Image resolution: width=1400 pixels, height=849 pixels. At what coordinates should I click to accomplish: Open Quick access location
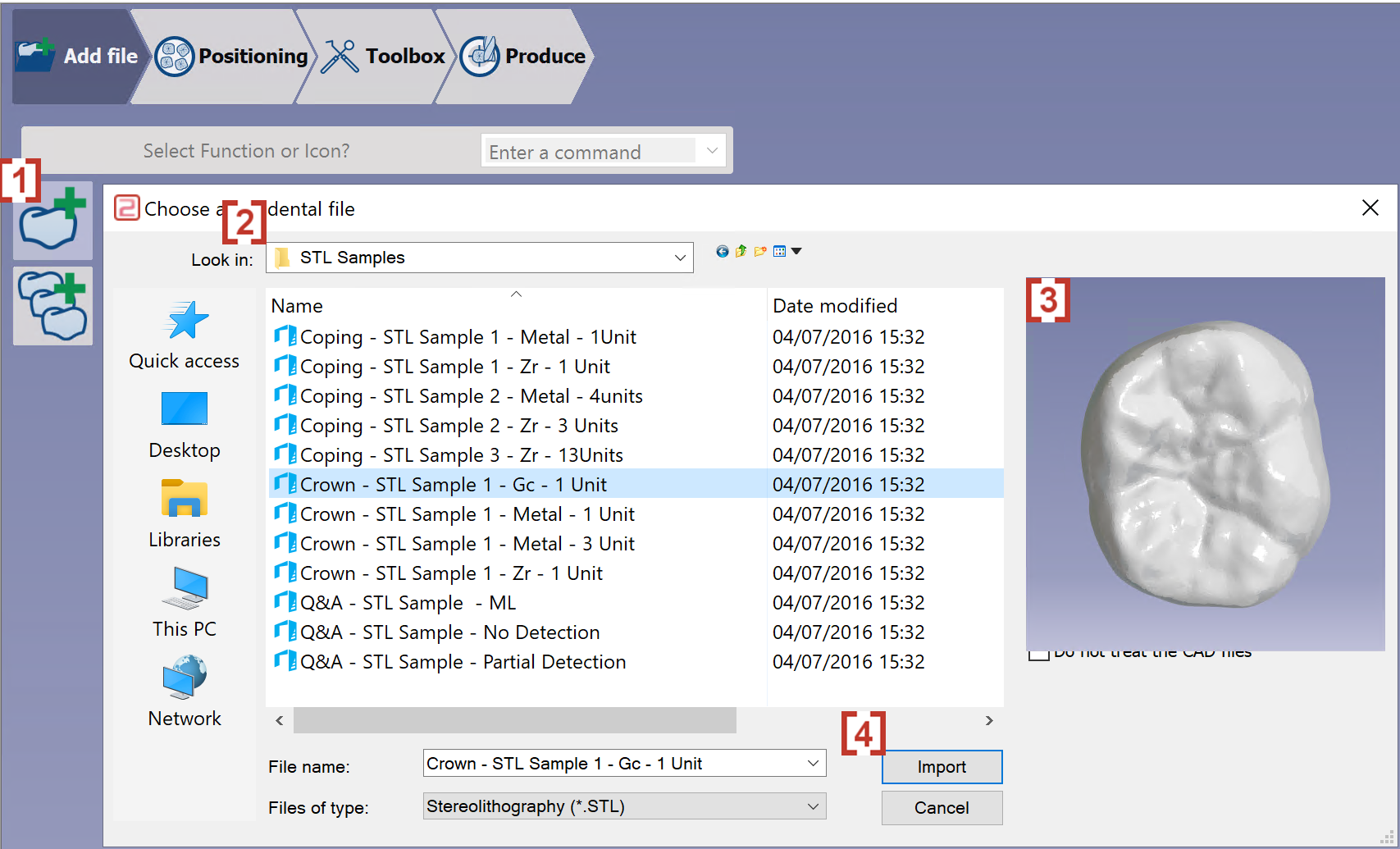185,336
